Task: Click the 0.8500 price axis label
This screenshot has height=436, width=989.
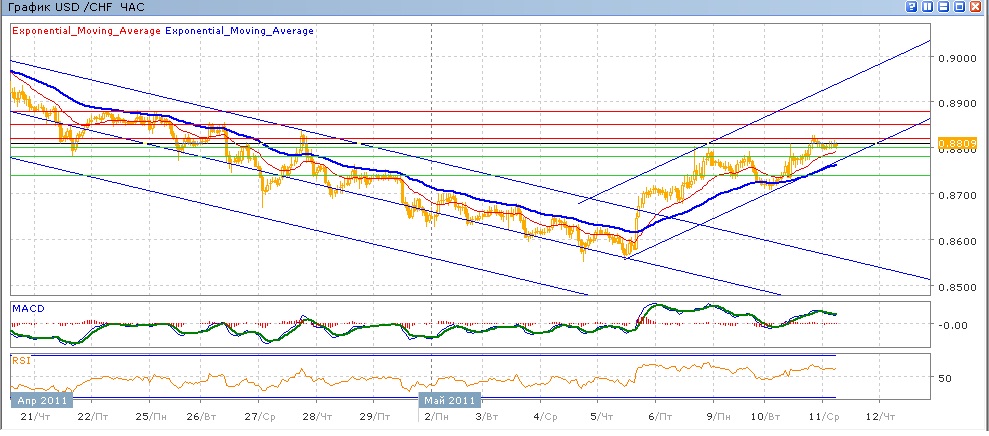Action: pos(957,287)
